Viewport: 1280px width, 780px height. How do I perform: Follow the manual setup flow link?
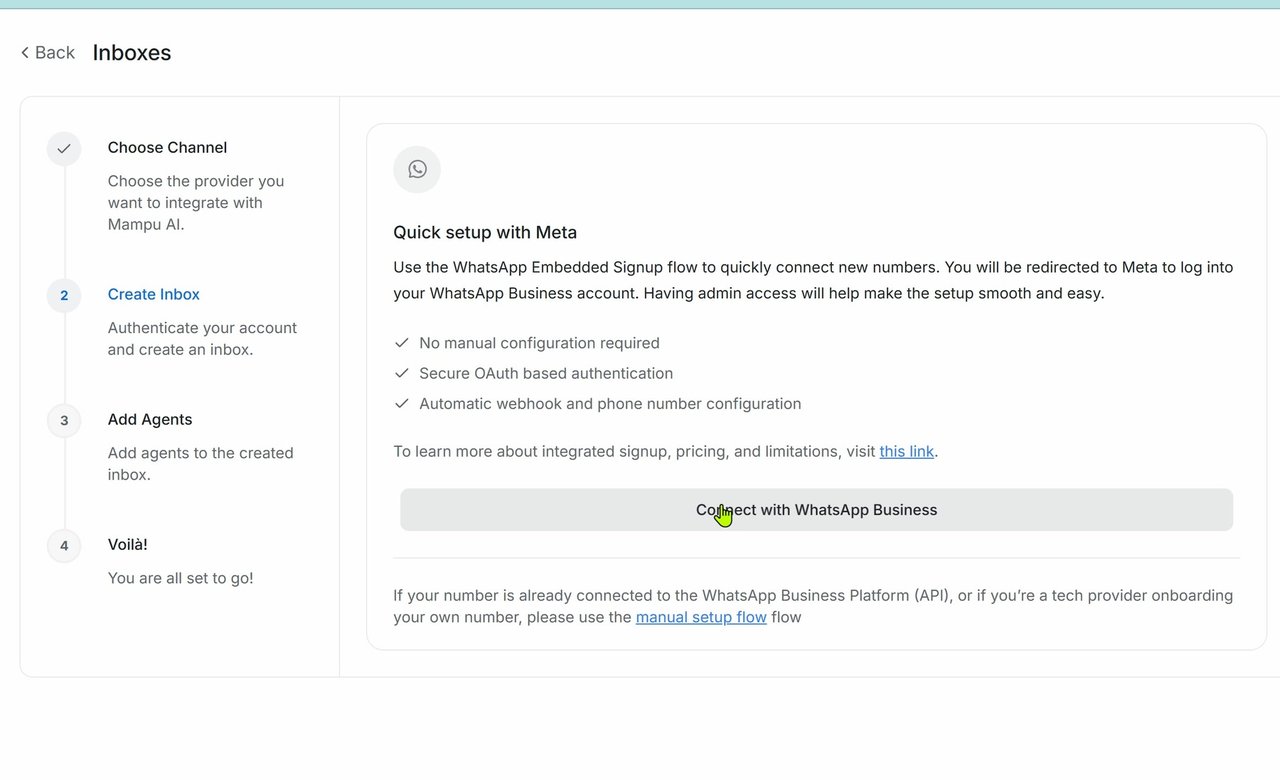point(701,617)
